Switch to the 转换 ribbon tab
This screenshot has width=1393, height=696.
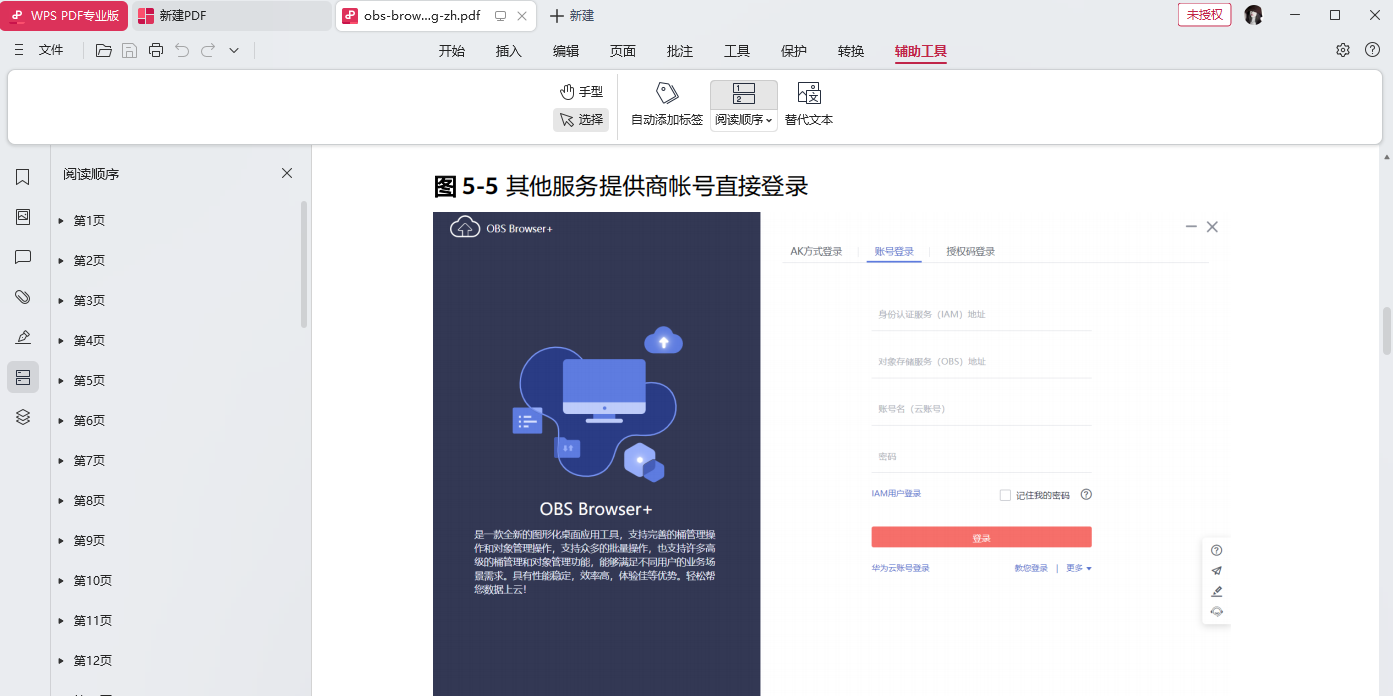coord(851,51)
